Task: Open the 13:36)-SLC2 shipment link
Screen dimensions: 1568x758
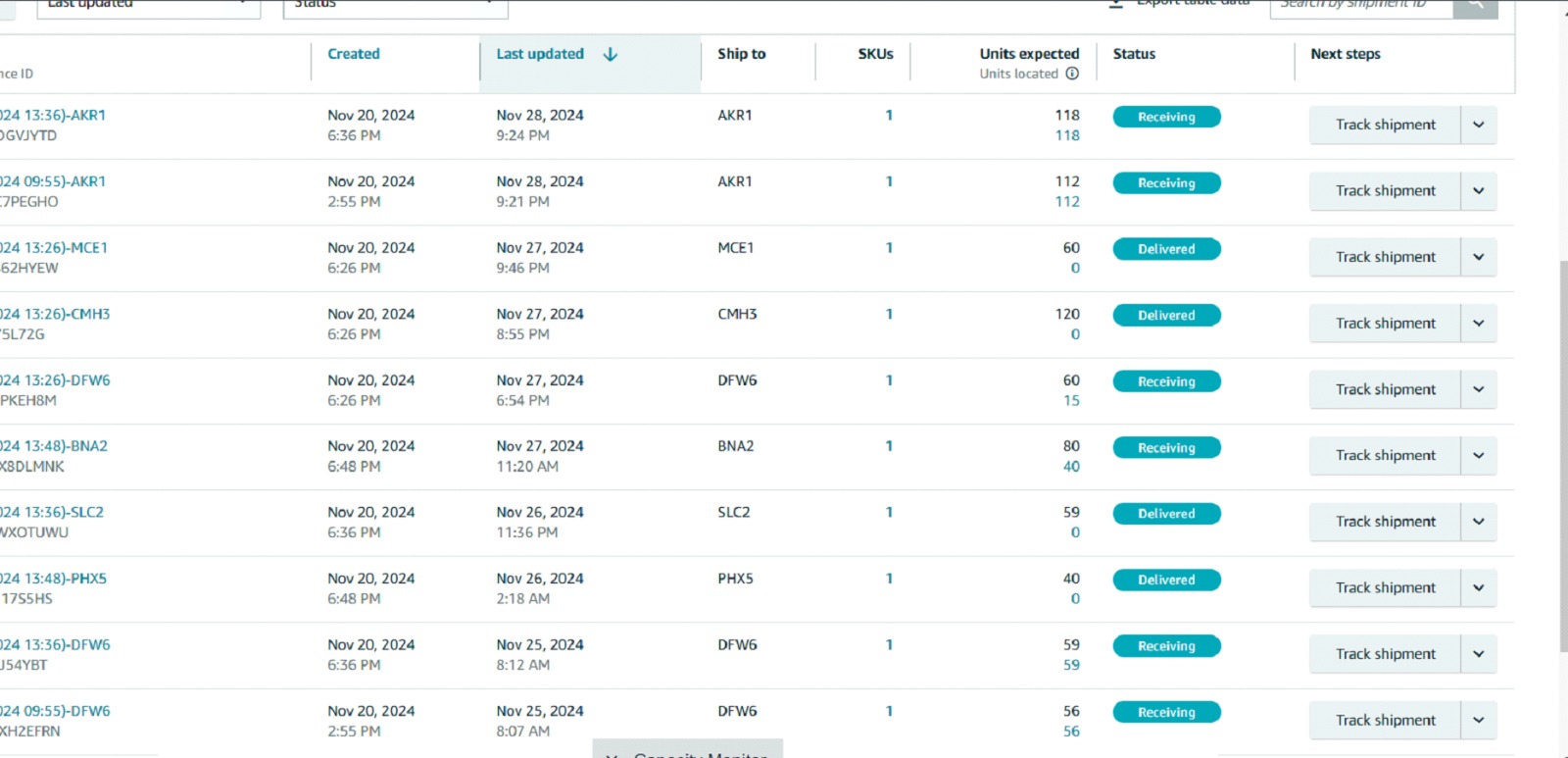Action: (52, 512)
